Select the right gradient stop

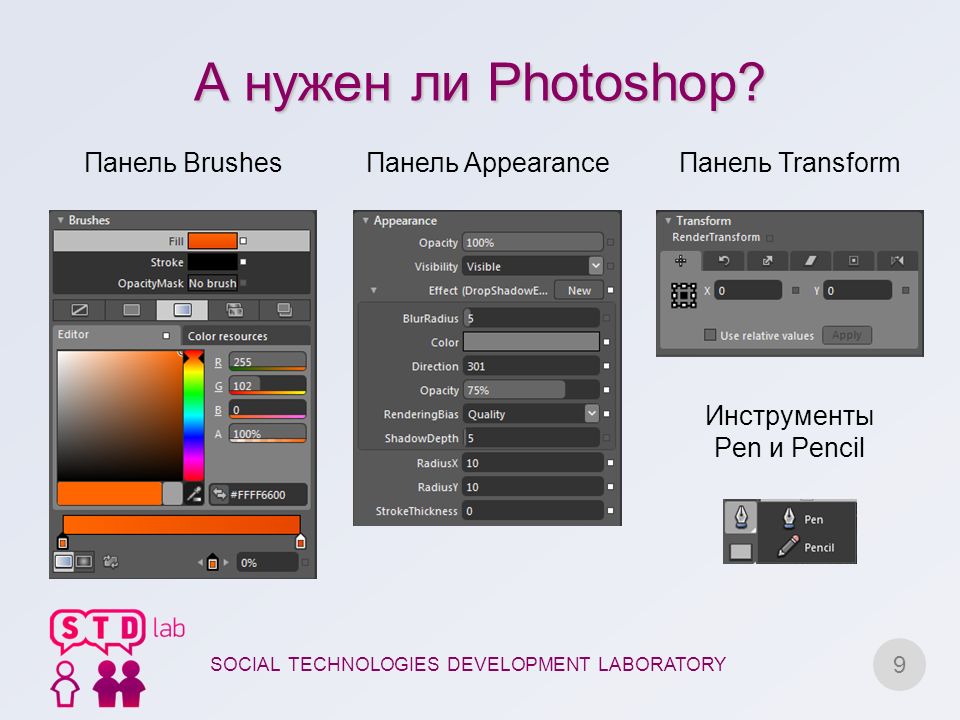[300, 542]
